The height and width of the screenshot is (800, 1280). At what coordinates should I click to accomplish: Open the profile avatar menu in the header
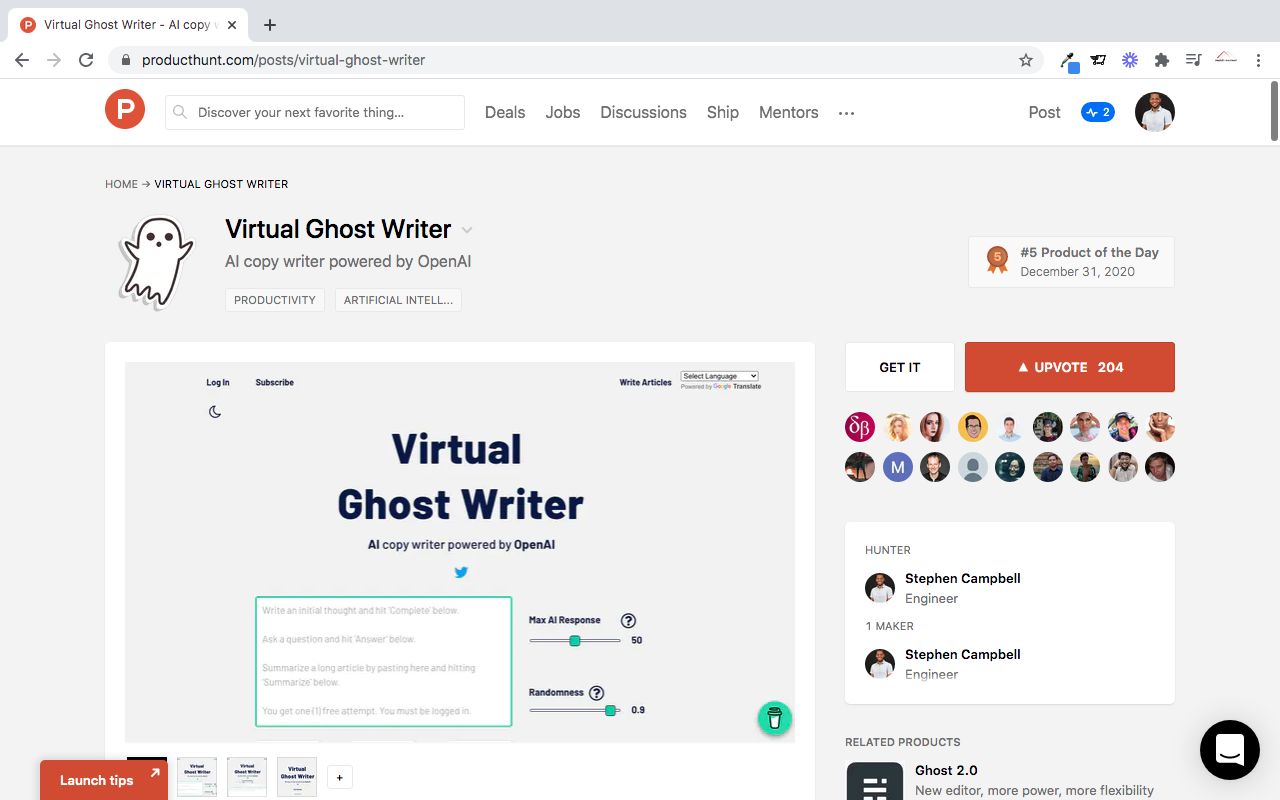click(1155, 112)
